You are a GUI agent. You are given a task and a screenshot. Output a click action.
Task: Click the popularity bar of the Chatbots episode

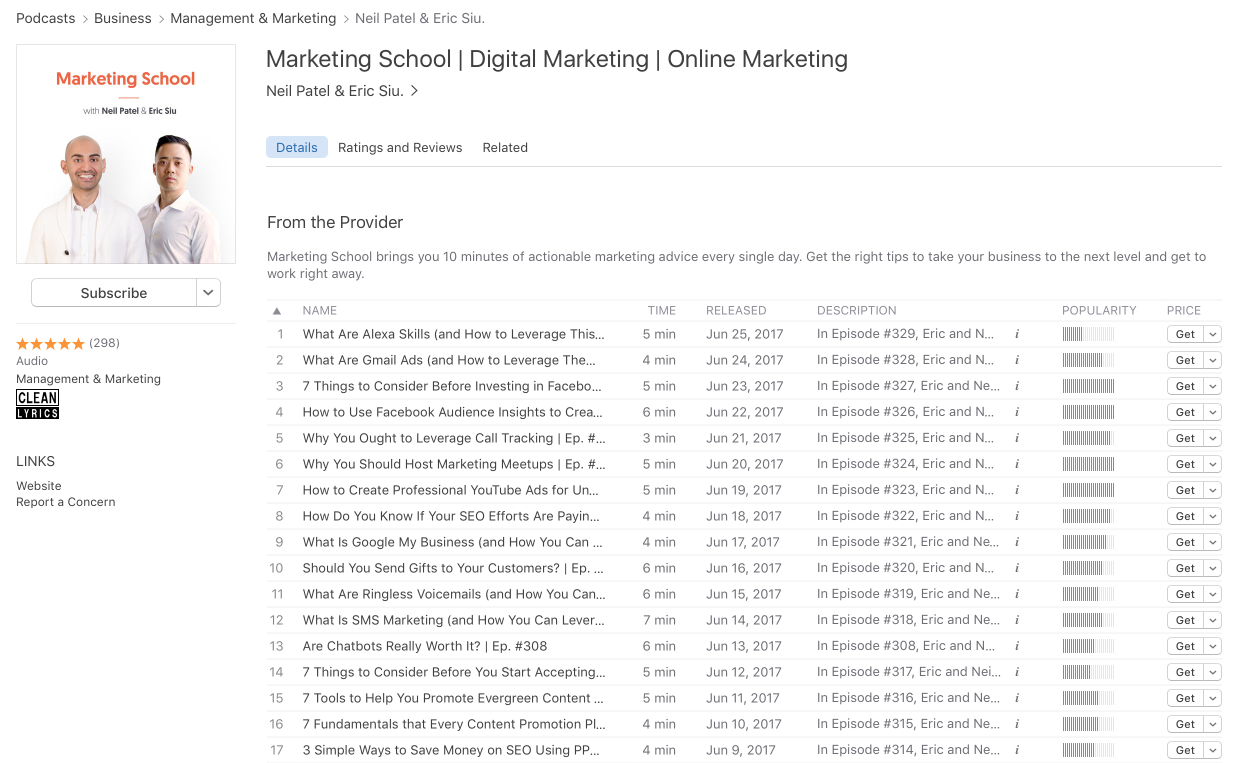pos(1088,646)
